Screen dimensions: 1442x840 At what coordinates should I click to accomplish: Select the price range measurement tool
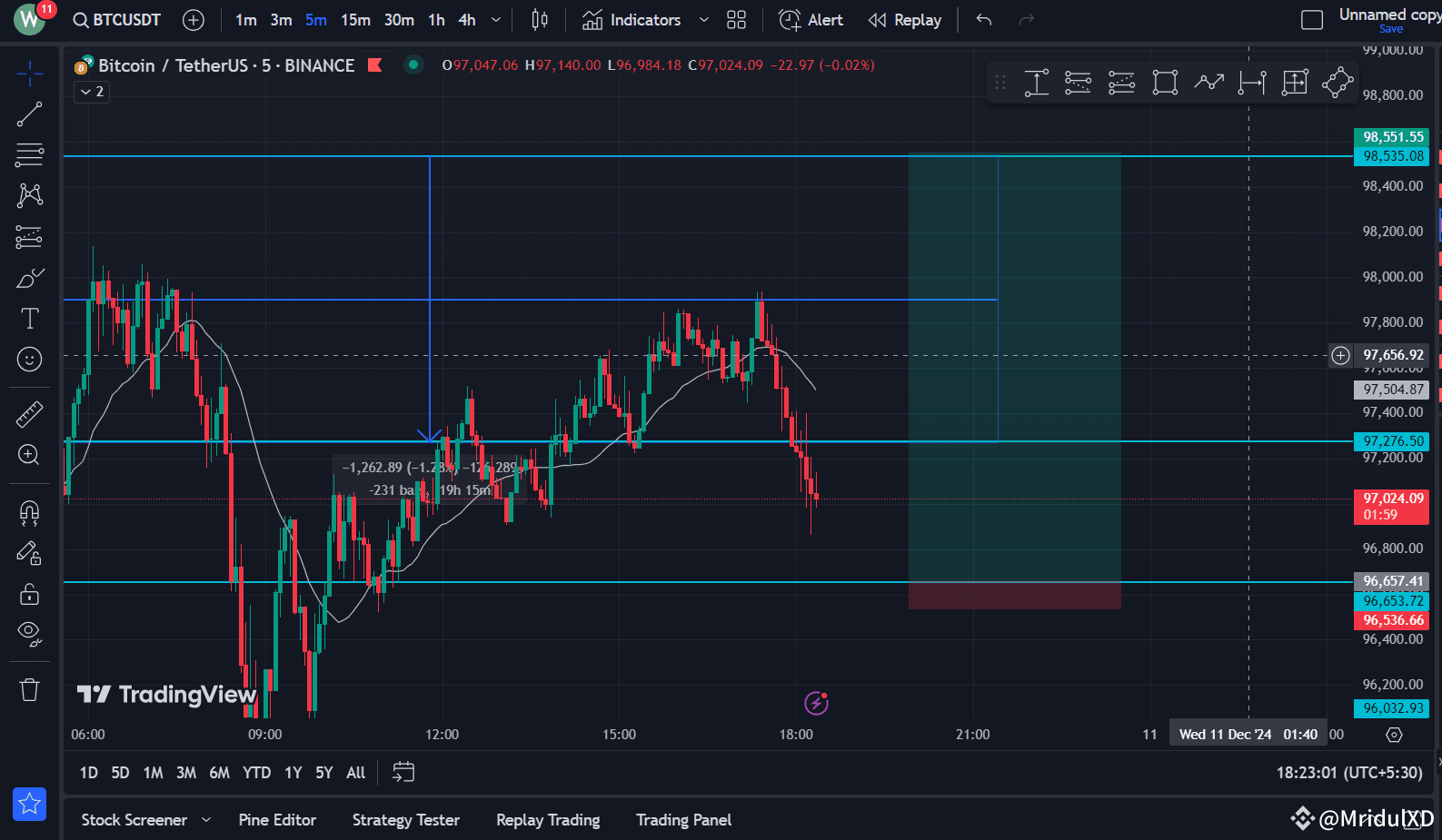[x=1037, y=83]
